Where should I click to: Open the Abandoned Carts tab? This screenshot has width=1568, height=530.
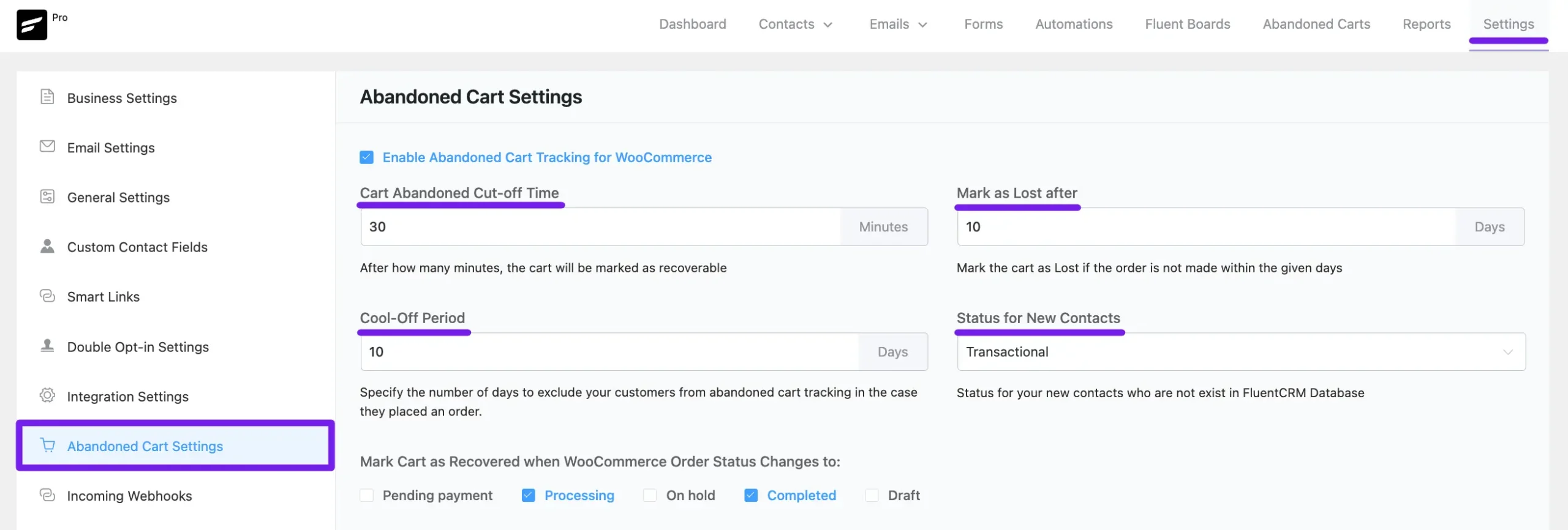[x=1317, y=24]
